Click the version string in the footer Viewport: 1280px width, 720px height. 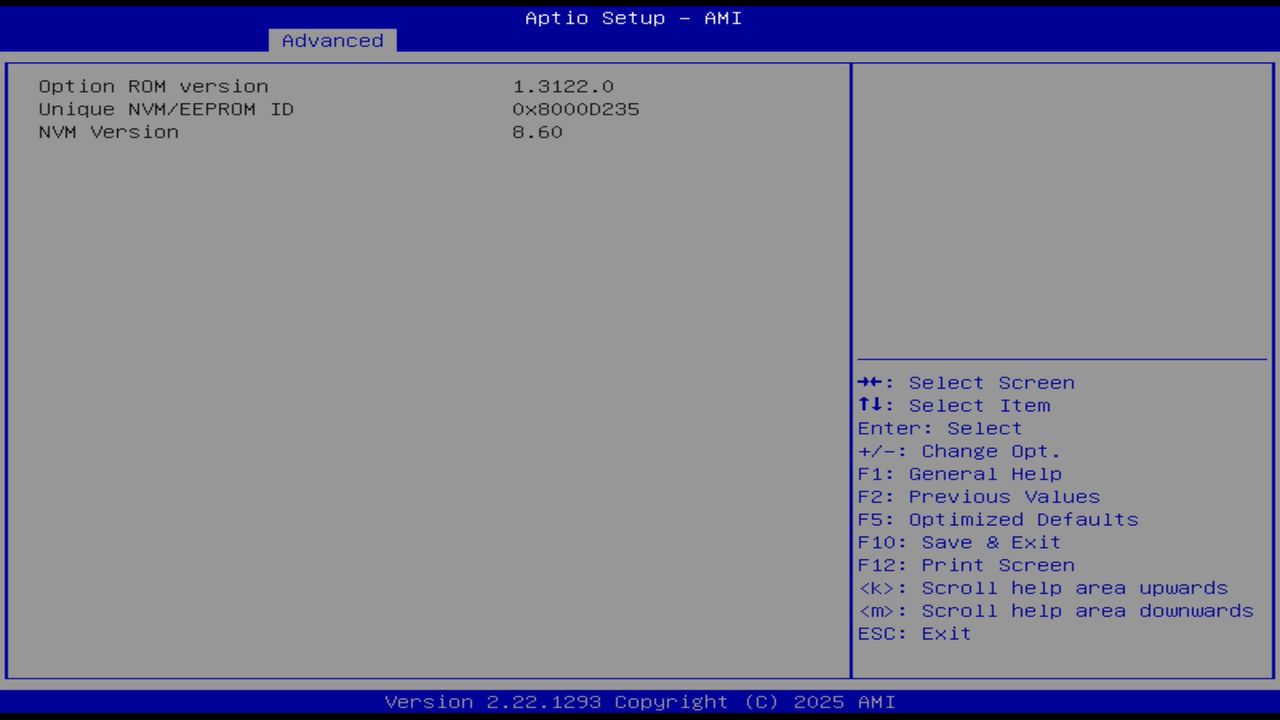(x=633, y=701)
